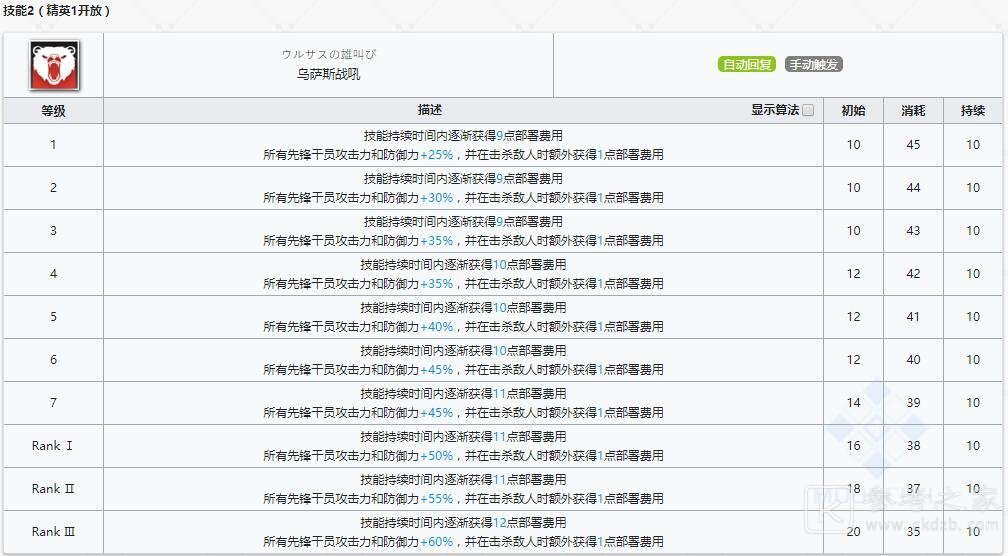
Task: Click the 描述 column header
Action: tap(430, 110)
